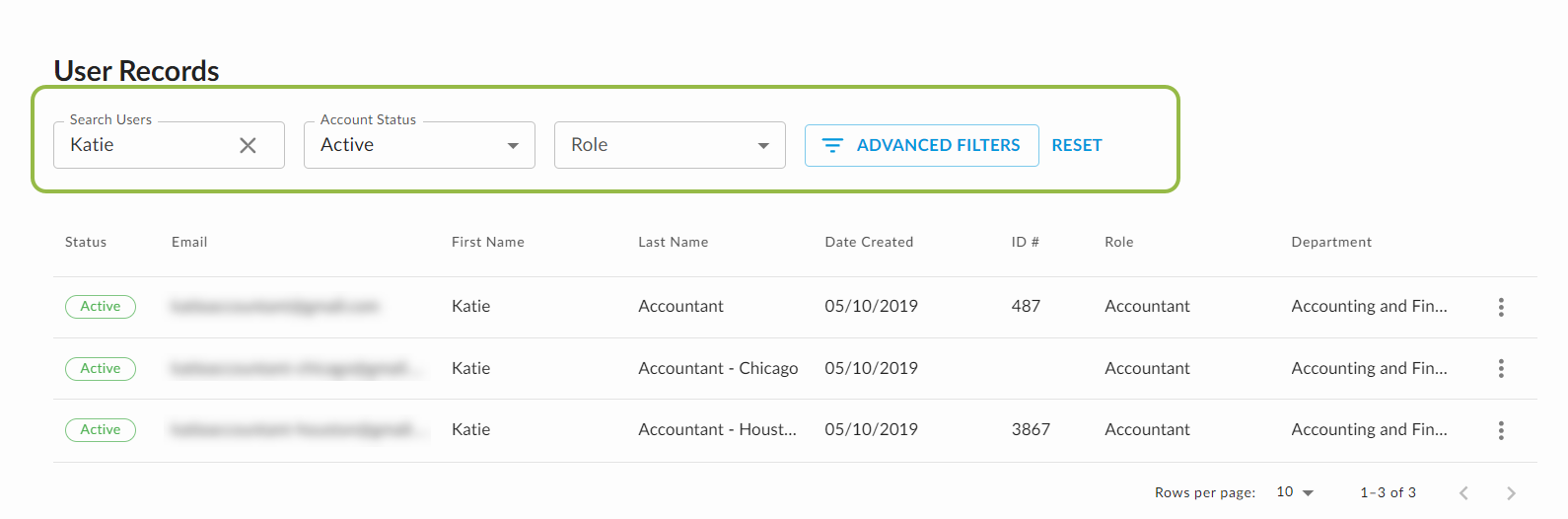Image resolution: width=1568 pixels, height=519 pixels.
Task: Sort by Last Name column header
Action: coord(673,242)
